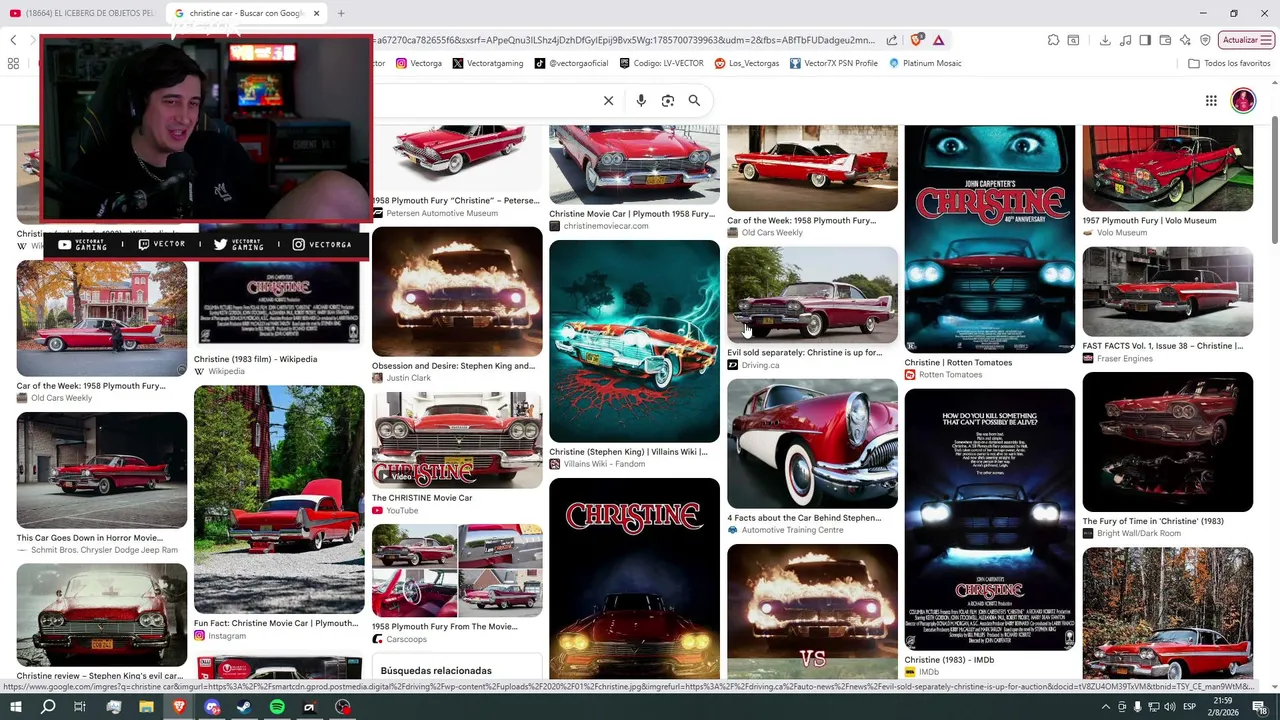Image resolution: width=1280 pixels, height=720 pixels.
Task: Go back with the browser back arrow
Action: click(13, 40)
